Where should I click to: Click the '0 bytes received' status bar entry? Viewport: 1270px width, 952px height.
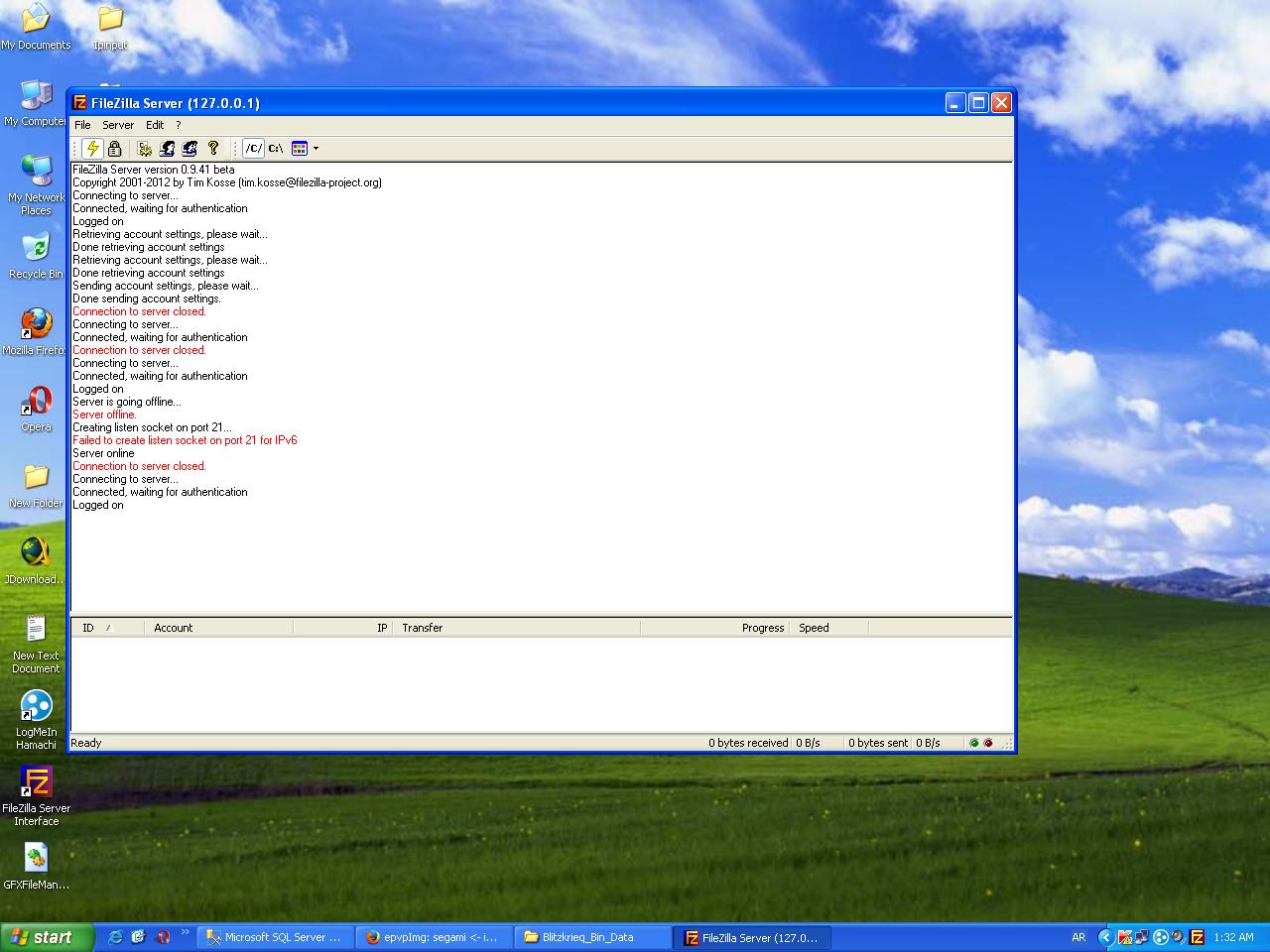[748, 743]
